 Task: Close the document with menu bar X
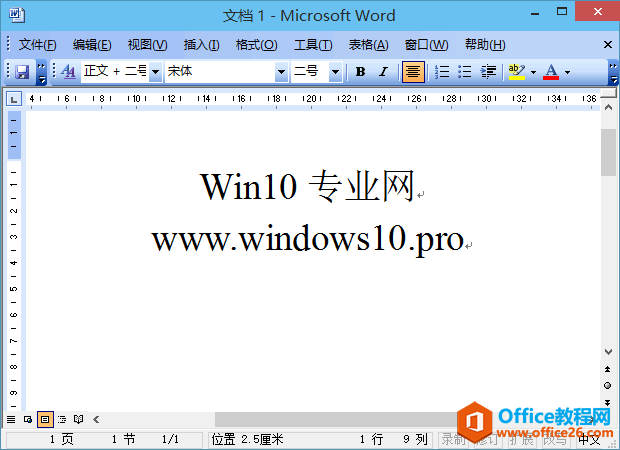pyautogui.click(x=608, y=45)
